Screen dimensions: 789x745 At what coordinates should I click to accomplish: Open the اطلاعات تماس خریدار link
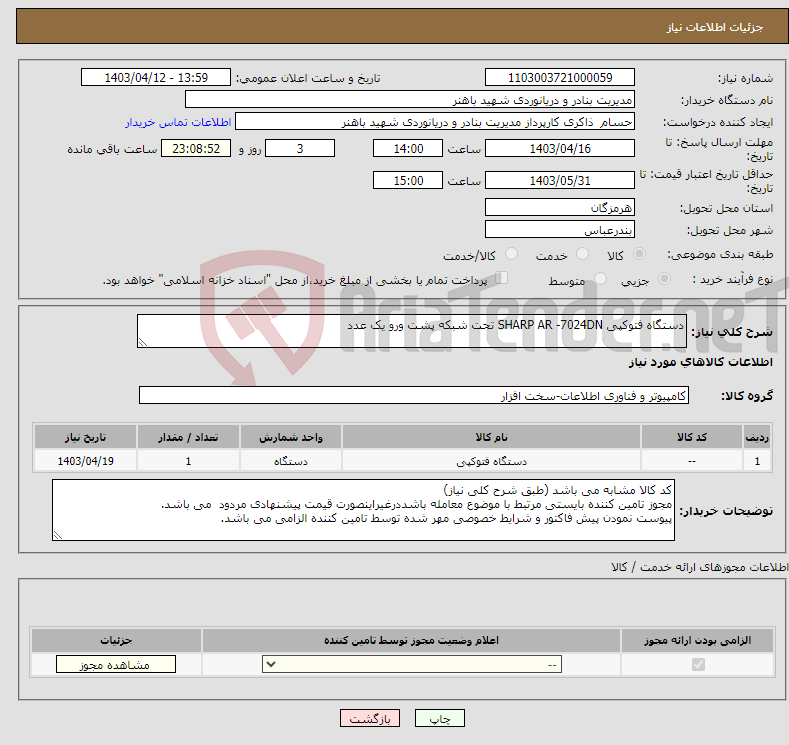(x=178, y=123)
